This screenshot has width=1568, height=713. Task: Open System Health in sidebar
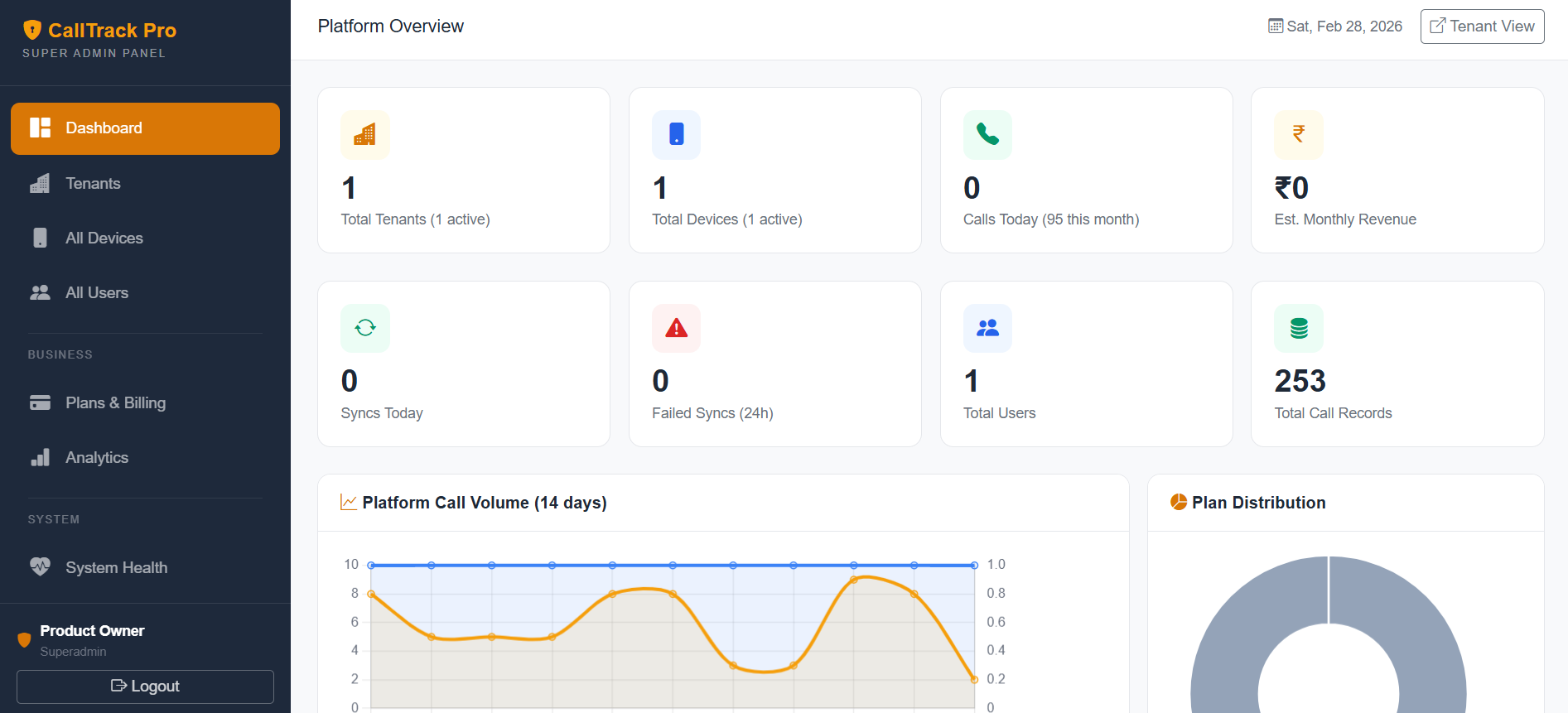click(145, 567)
